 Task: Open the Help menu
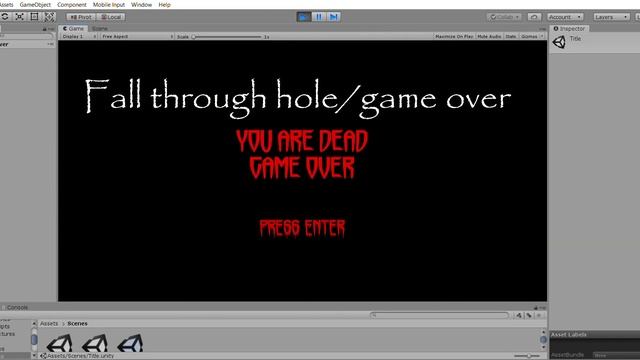(x=164, y=5)
